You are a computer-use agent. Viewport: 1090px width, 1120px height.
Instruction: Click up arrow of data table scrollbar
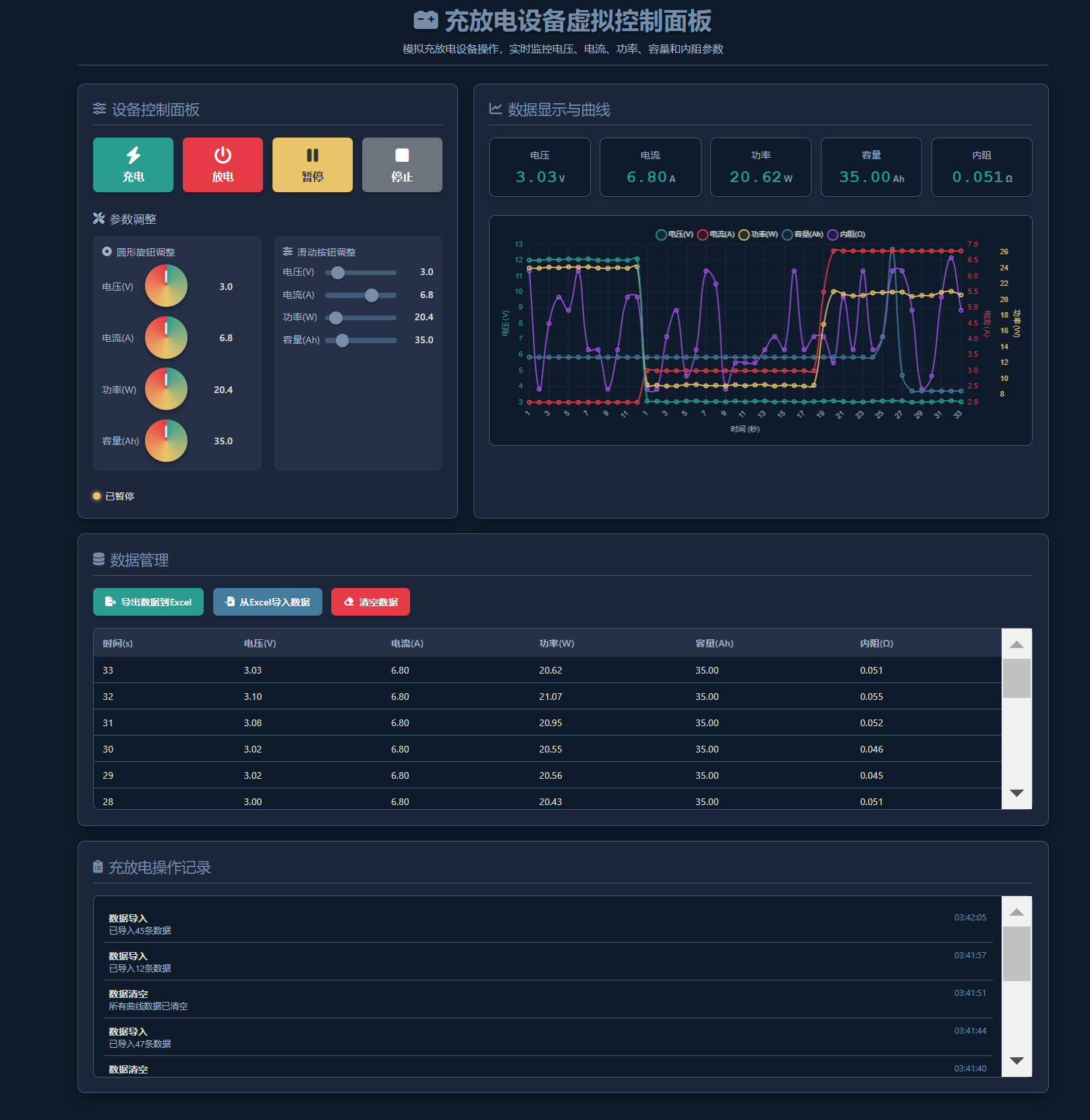click(1016, 645)
